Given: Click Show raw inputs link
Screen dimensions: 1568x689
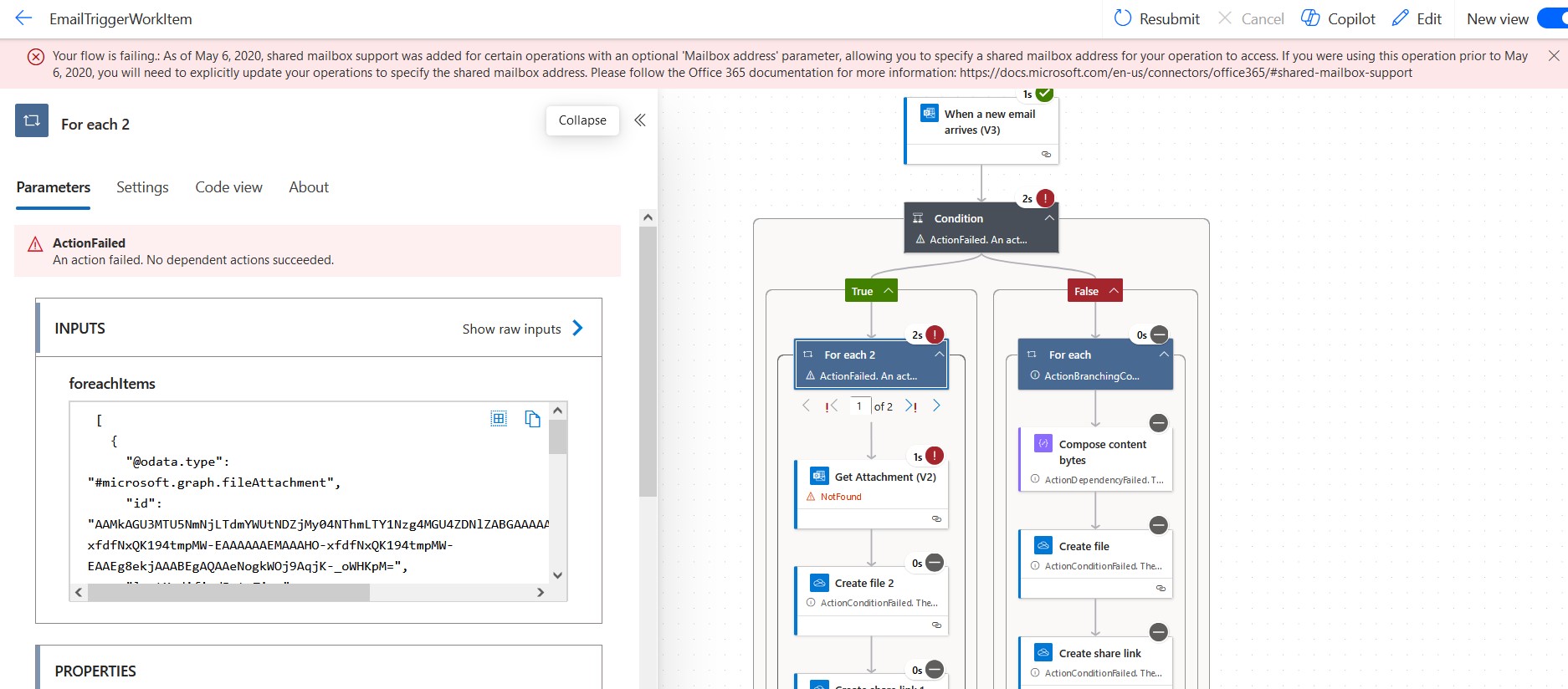Looking at the screenshot, I should click(511, 329).
